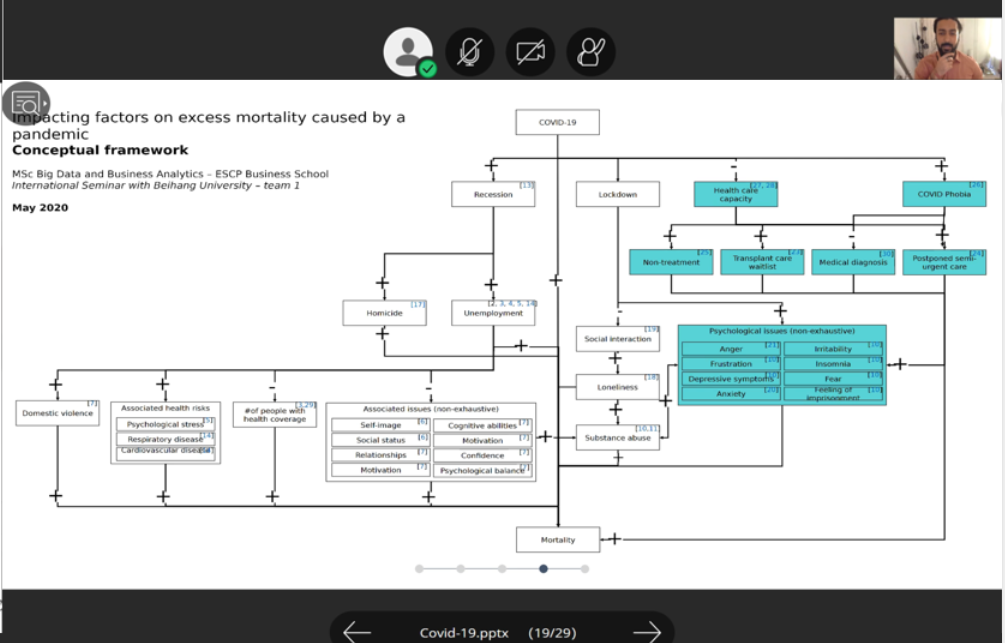Go to the previous slide arrow
The width and height of the screenshot is (1005, 643).
click(357, 632)
